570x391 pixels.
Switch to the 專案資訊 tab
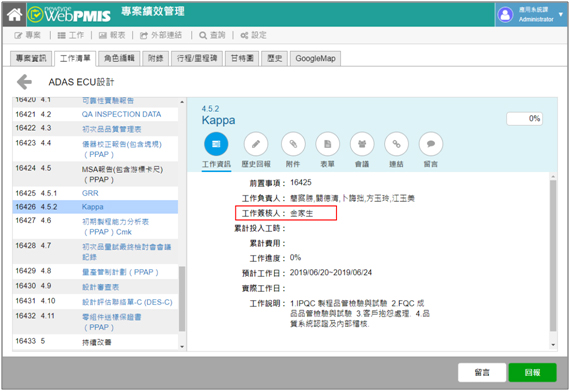click(x=31, y=58)
